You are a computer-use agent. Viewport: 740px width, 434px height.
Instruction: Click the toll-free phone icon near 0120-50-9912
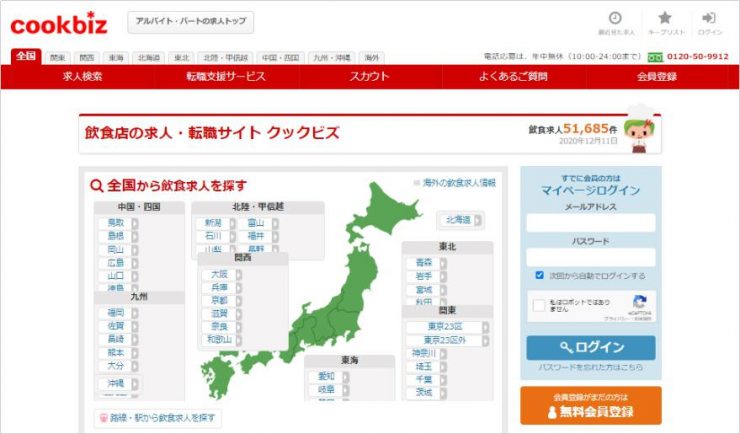click(x=655, y=57)
